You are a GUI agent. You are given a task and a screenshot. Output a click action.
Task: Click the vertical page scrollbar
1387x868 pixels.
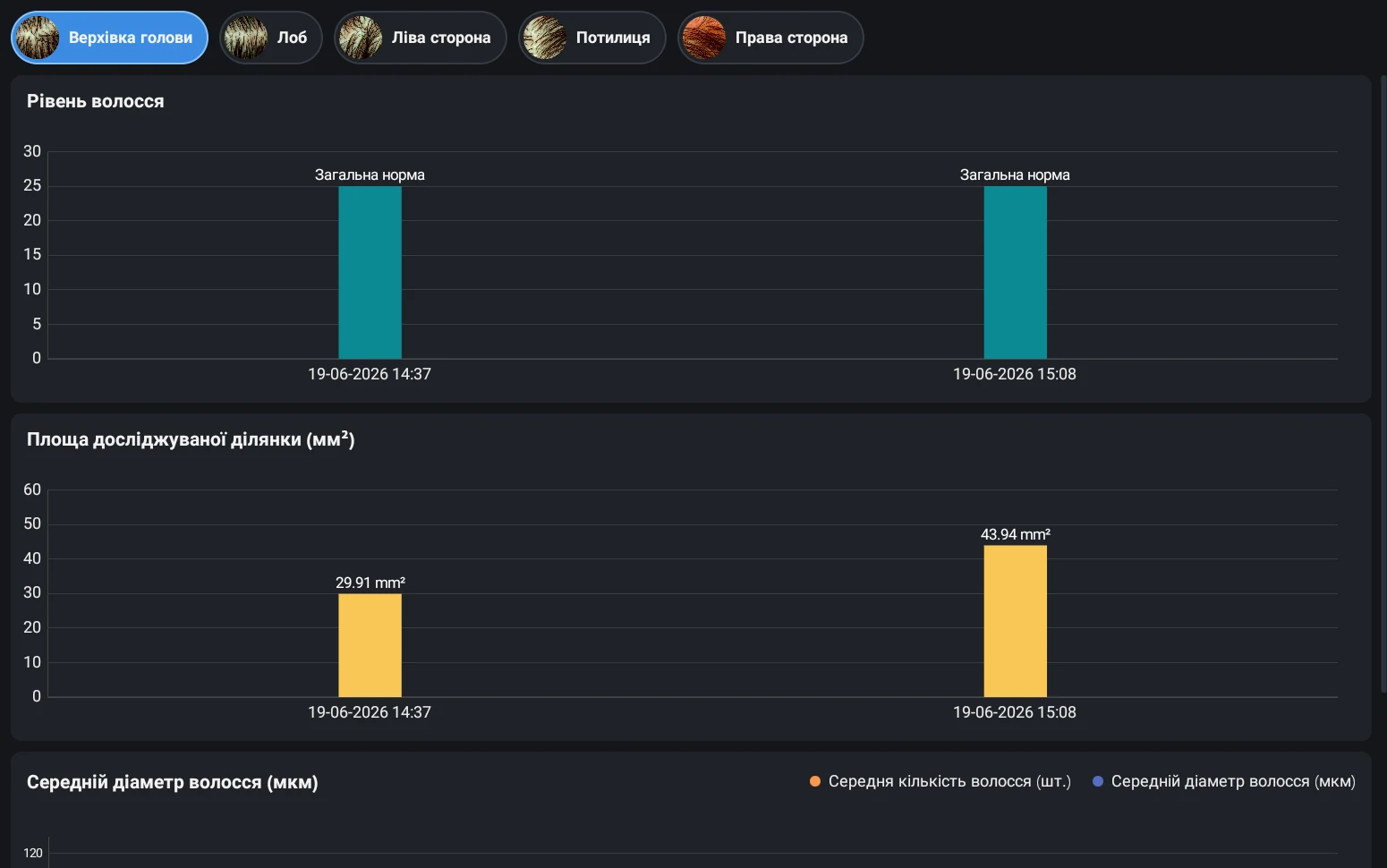click(x=1383, y=385)
